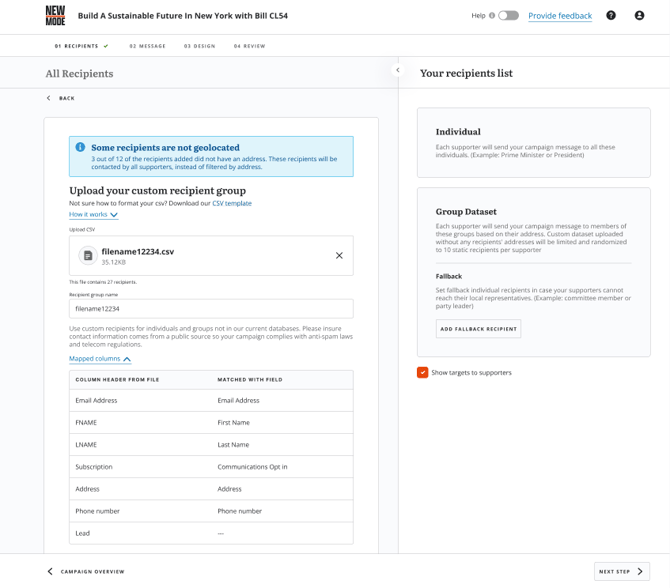Screen dimensions: 670x588
Task: Download the CSV template link
Action: (231, 203)
